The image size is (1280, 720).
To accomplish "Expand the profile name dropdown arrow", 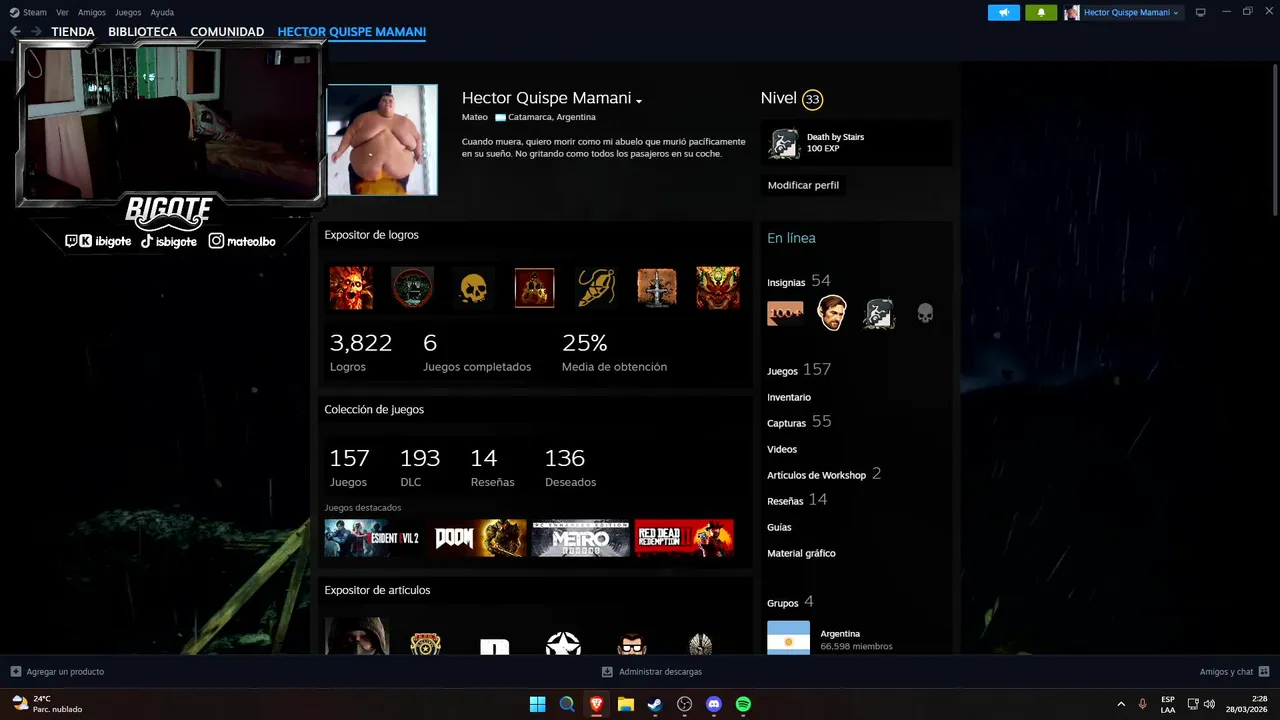I will pyautogui.click(x=639, y=100).
